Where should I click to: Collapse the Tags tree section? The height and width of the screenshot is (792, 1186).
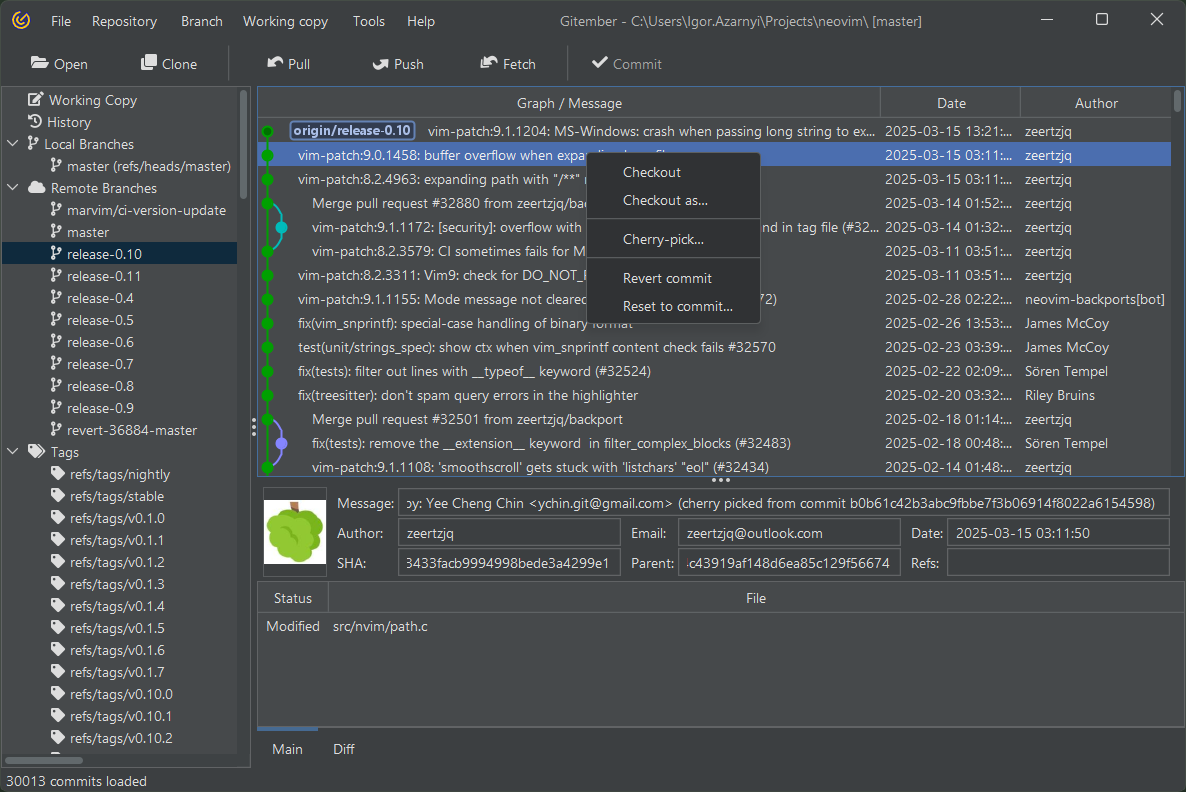[12, 452]
